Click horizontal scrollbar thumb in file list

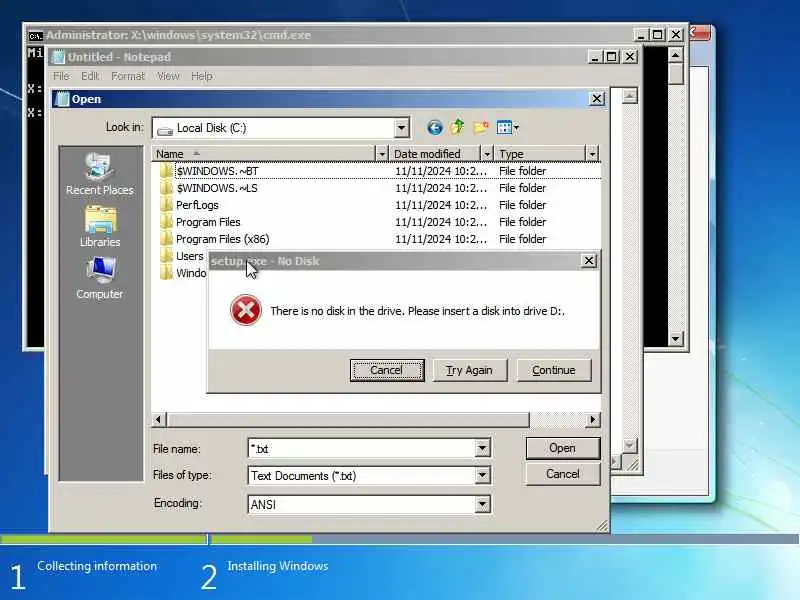point(346,419)
